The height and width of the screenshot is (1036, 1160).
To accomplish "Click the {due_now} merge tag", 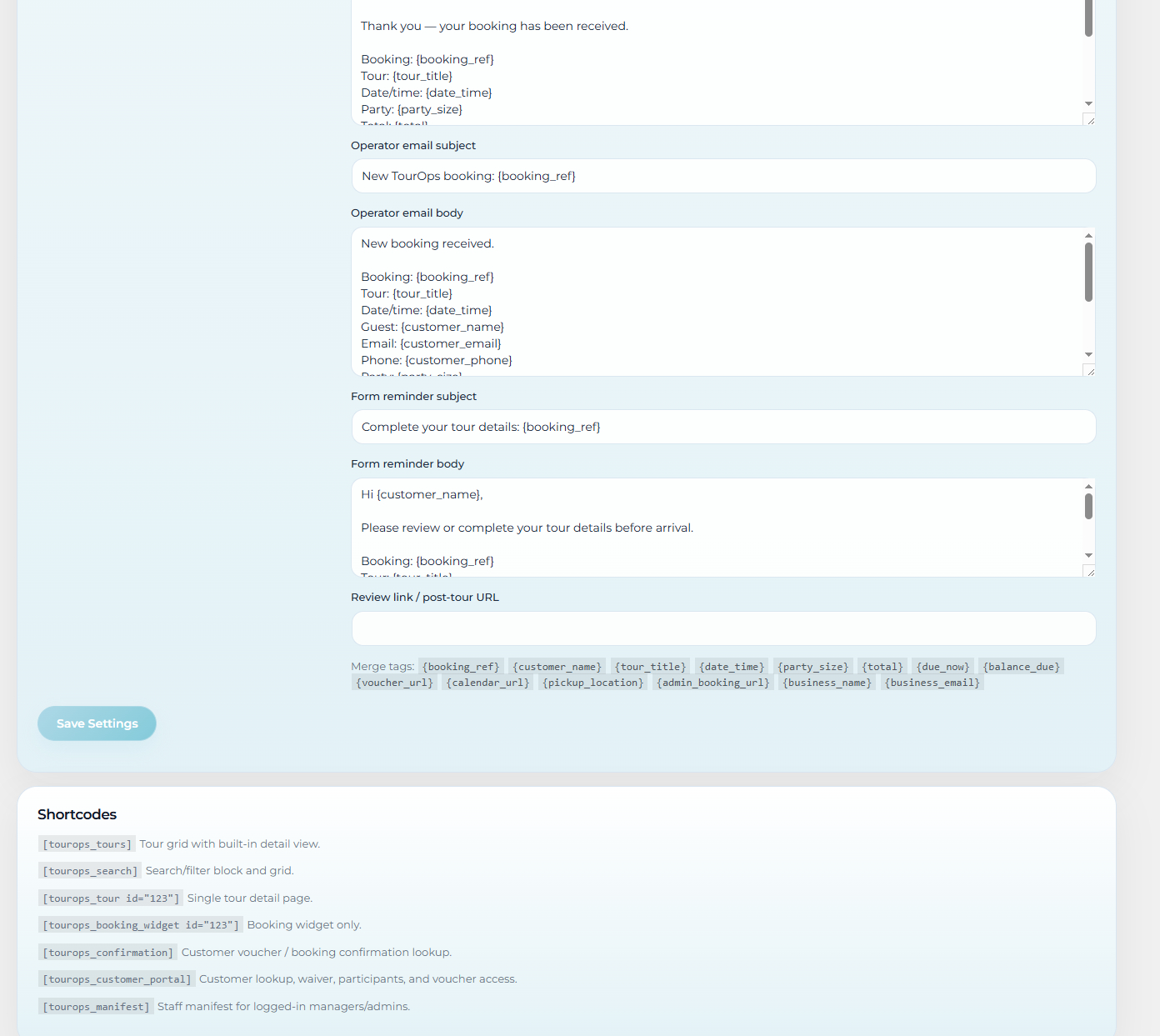I will pyautogui.click(x=943, y=667).
